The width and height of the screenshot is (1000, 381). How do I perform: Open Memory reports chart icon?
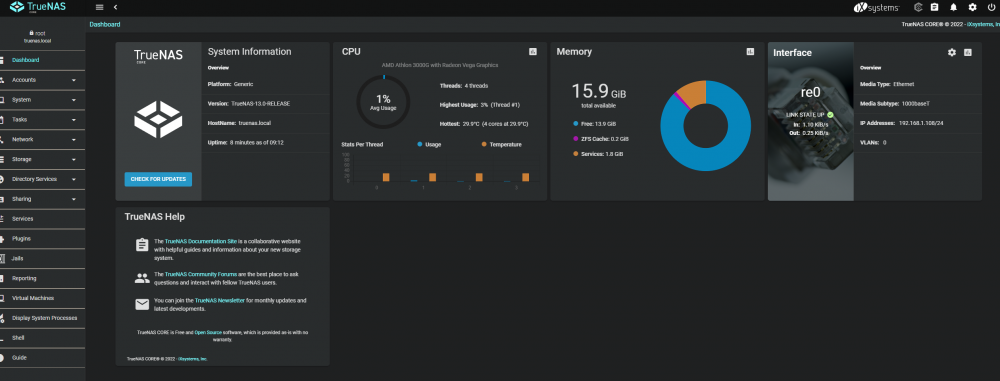click(750, 52)
